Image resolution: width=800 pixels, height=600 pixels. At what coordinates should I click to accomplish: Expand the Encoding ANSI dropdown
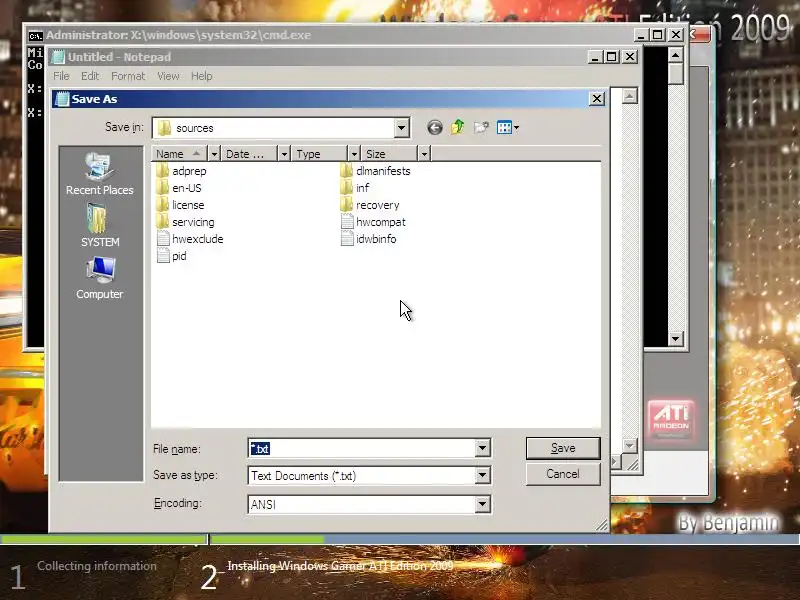click(x=482, y=504)
